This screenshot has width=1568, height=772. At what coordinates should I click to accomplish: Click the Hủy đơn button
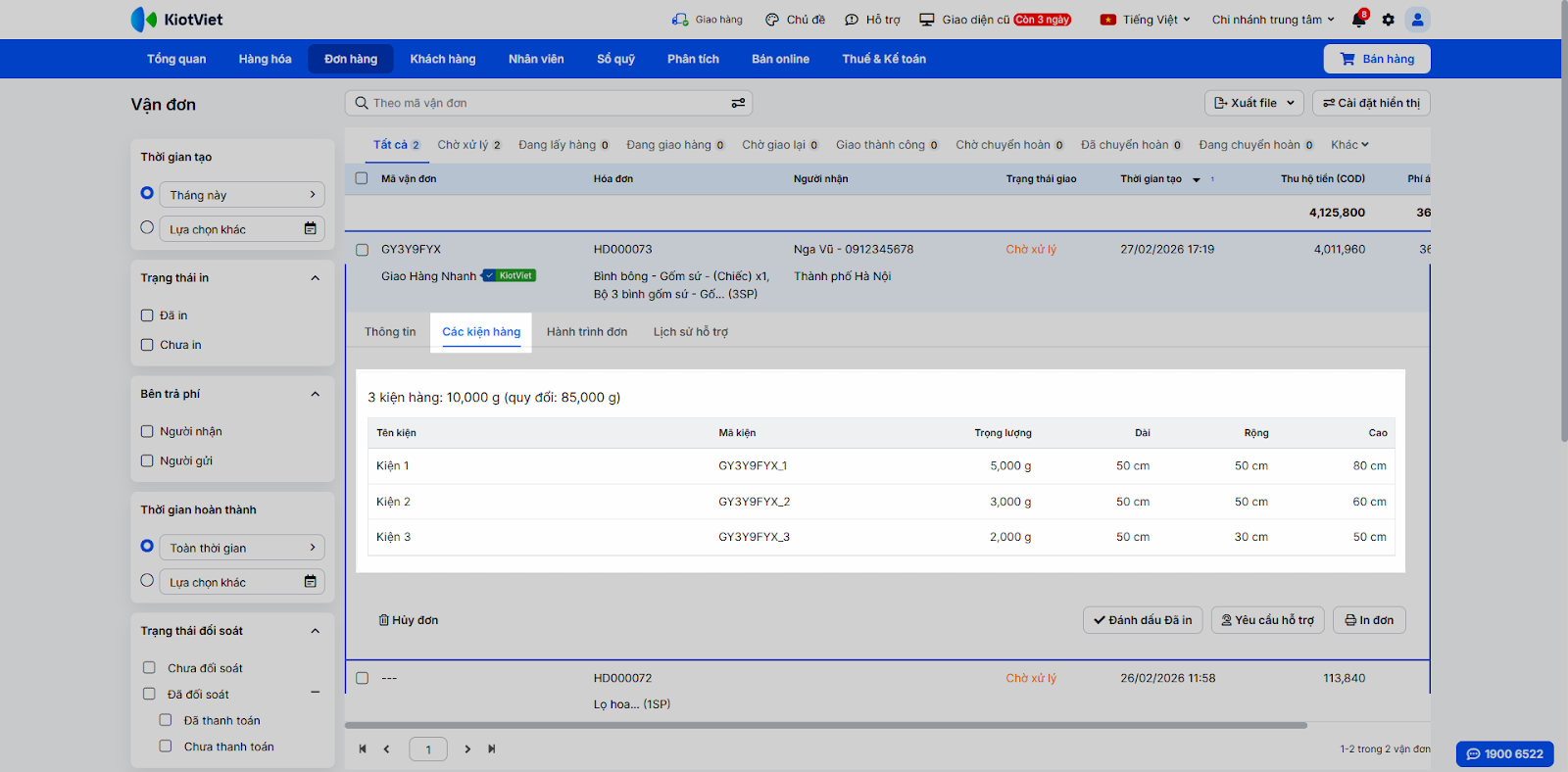point(409,620)
